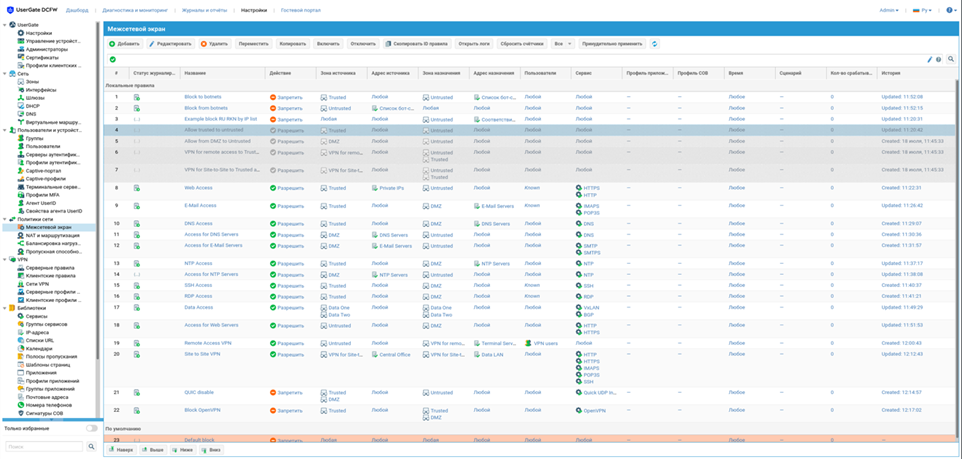
Task: Click search icon next to sidebar Поиск field
Action: coord(91,447)
